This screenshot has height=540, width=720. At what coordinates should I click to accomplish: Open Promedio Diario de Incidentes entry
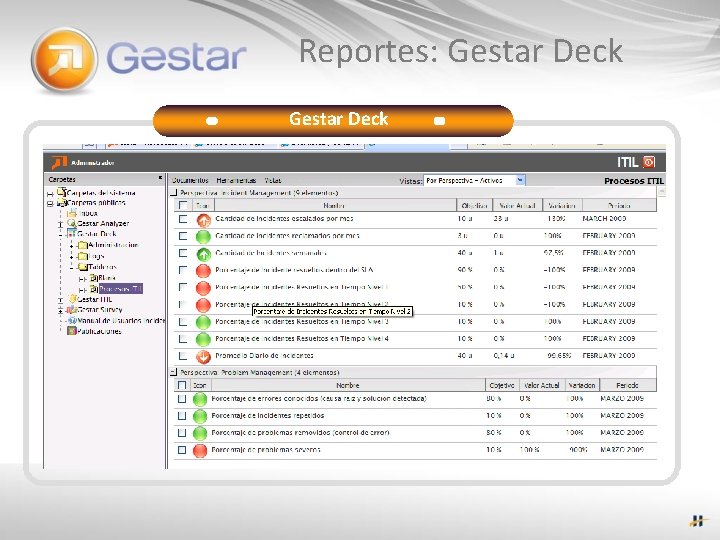(x=264, y=356)
